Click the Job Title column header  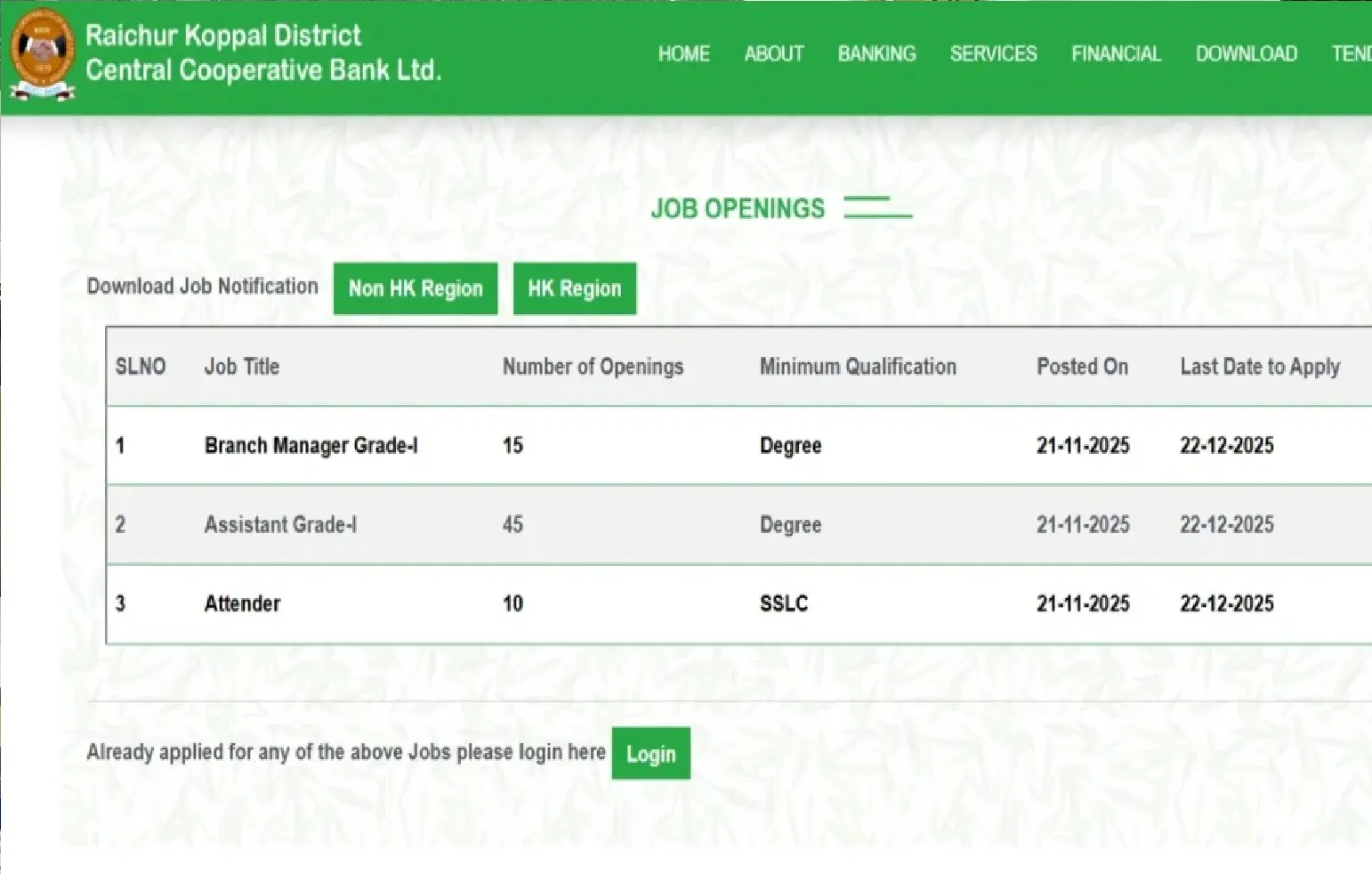(x=241, y=366)
